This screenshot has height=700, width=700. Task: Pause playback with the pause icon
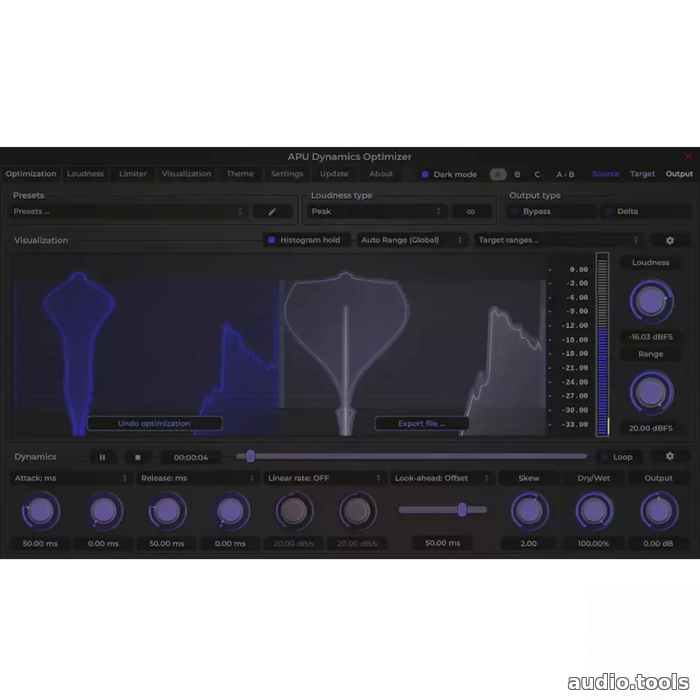click(x=102, y=457)
